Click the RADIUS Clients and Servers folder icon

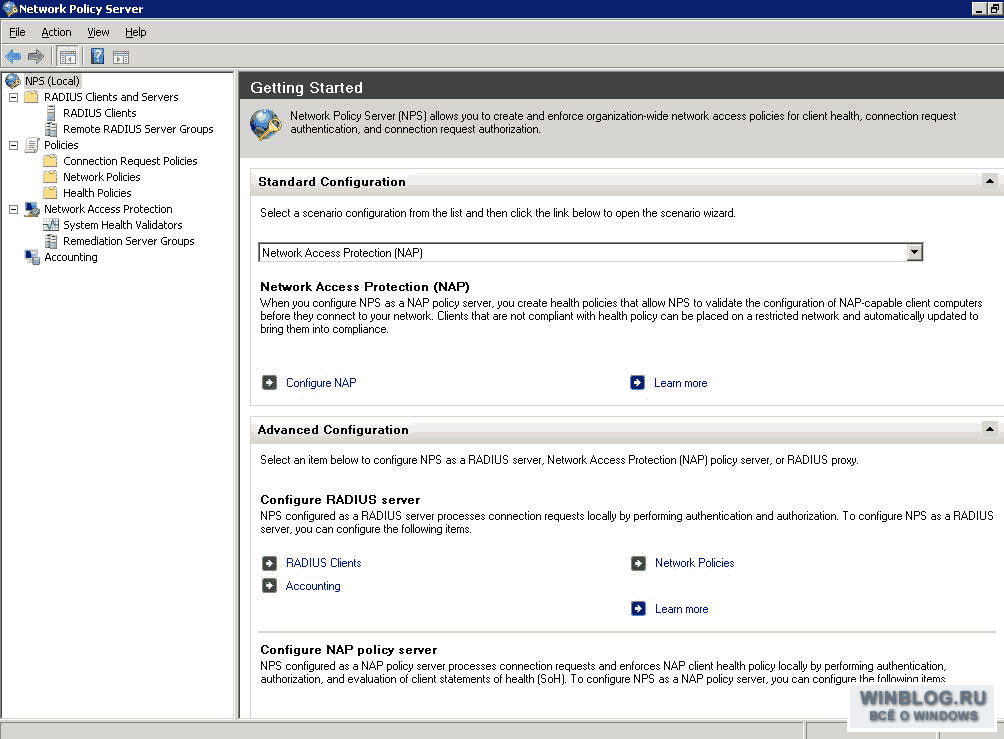pos(31,97)
